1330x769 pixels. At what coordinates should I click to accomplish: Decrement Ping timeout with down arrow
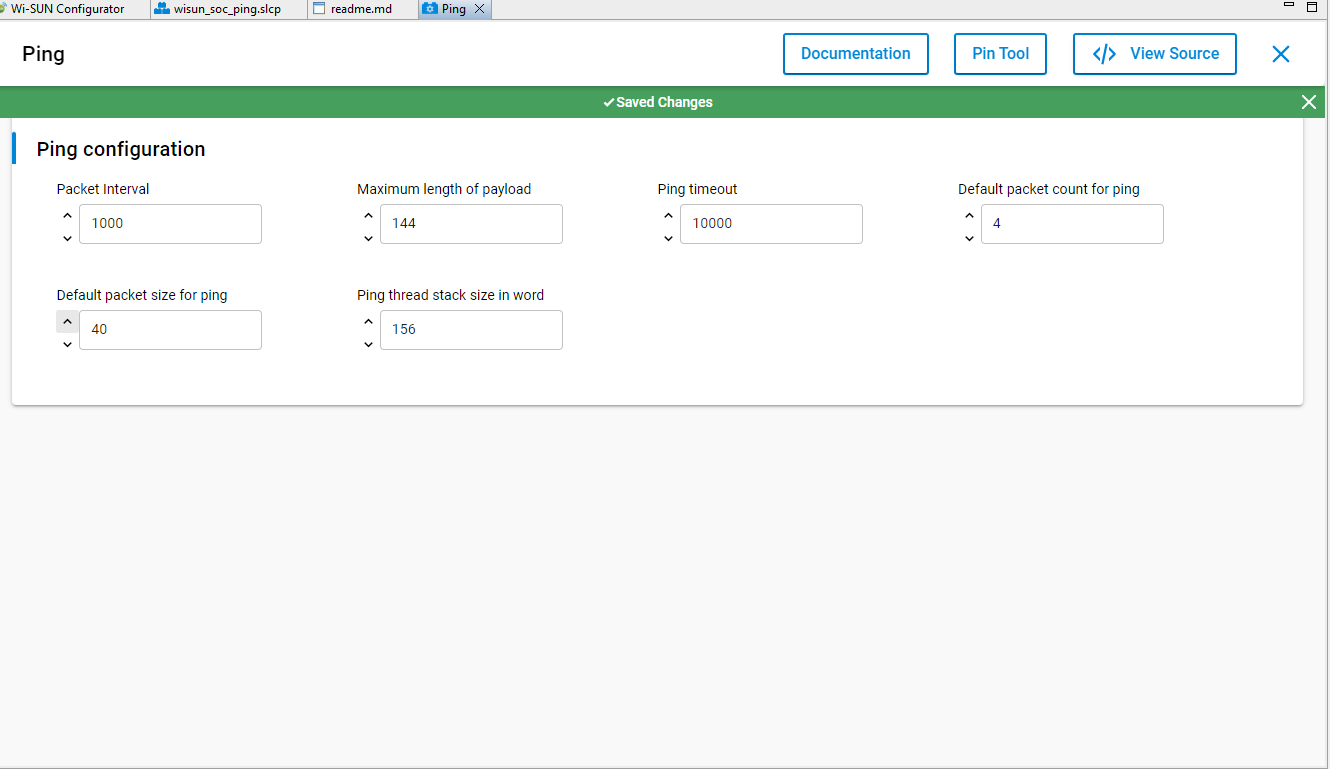[x=668, y=238]
